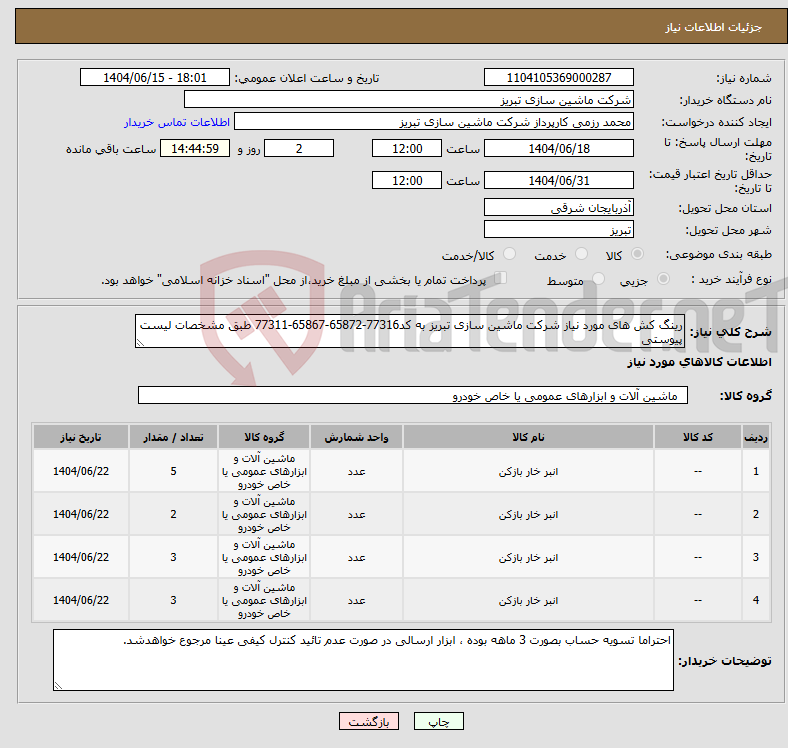
Task: Click item code cell in row 3
Action: coord(698,557)
